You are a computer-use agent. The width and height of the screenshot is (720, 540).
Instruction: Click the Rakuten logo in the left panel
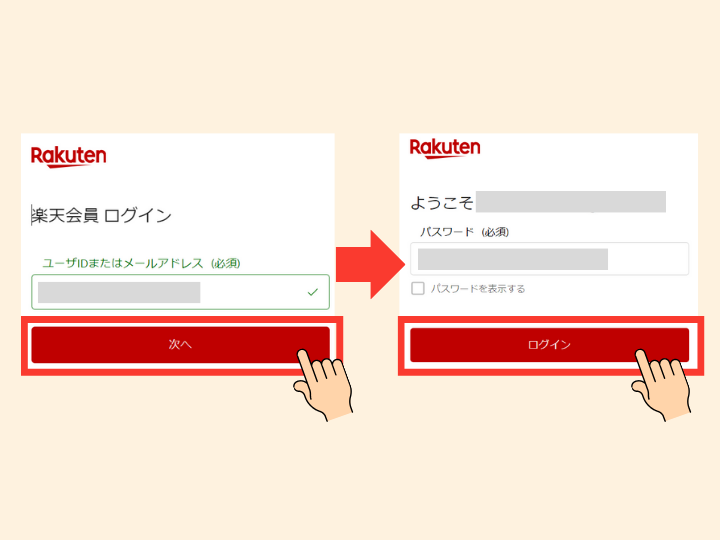coord(68,157)
